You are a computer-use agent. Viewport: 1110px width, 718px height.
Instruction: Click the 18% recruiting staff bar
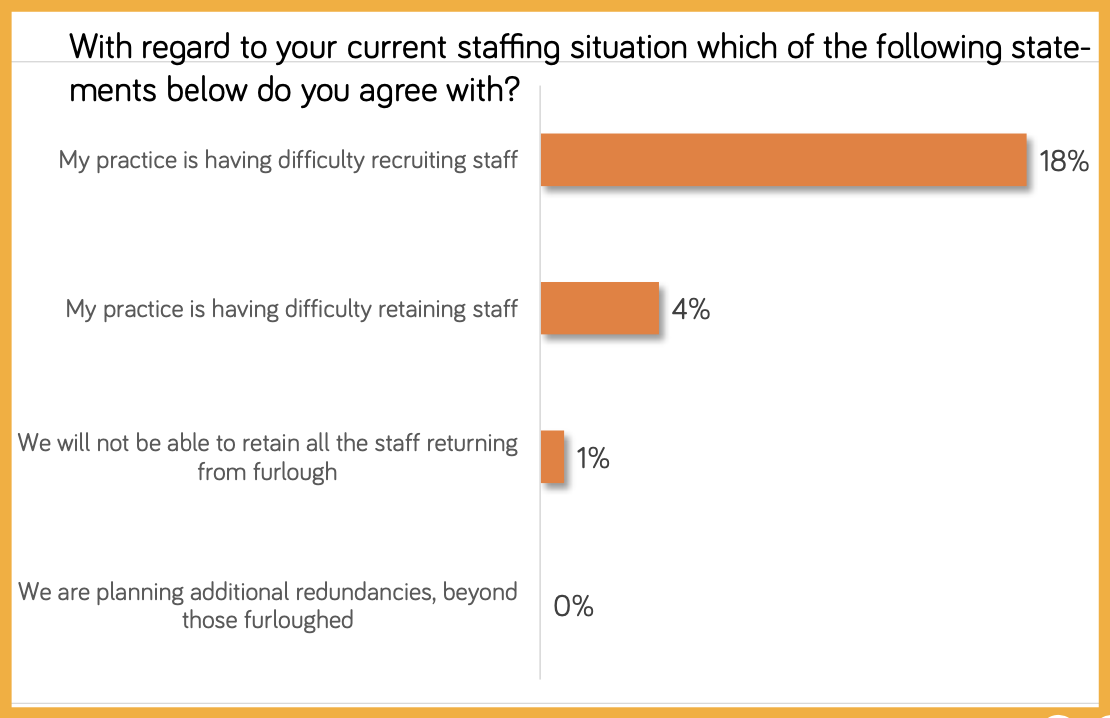(783, 159)
